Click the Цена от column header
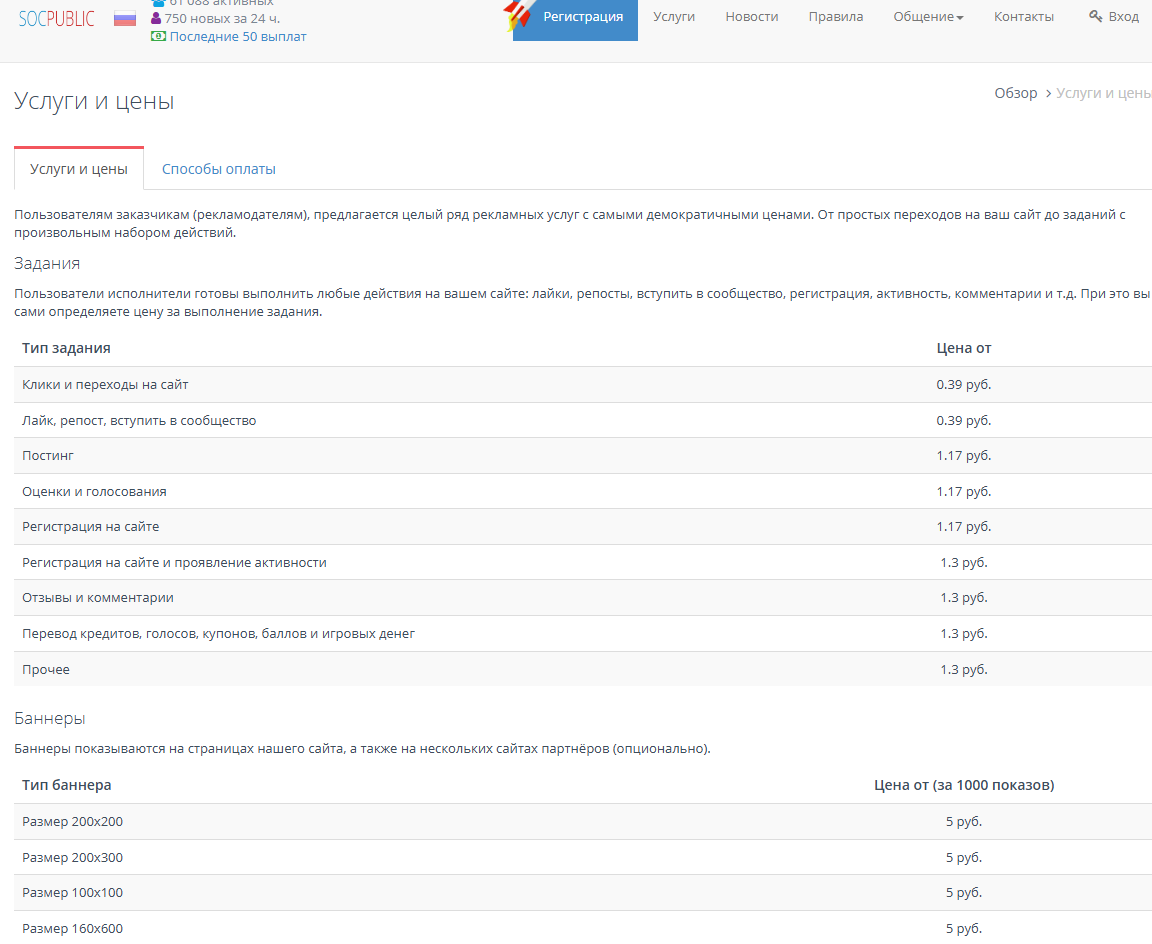This screenshot has width=1152, height=944. [x=963, y=348]
